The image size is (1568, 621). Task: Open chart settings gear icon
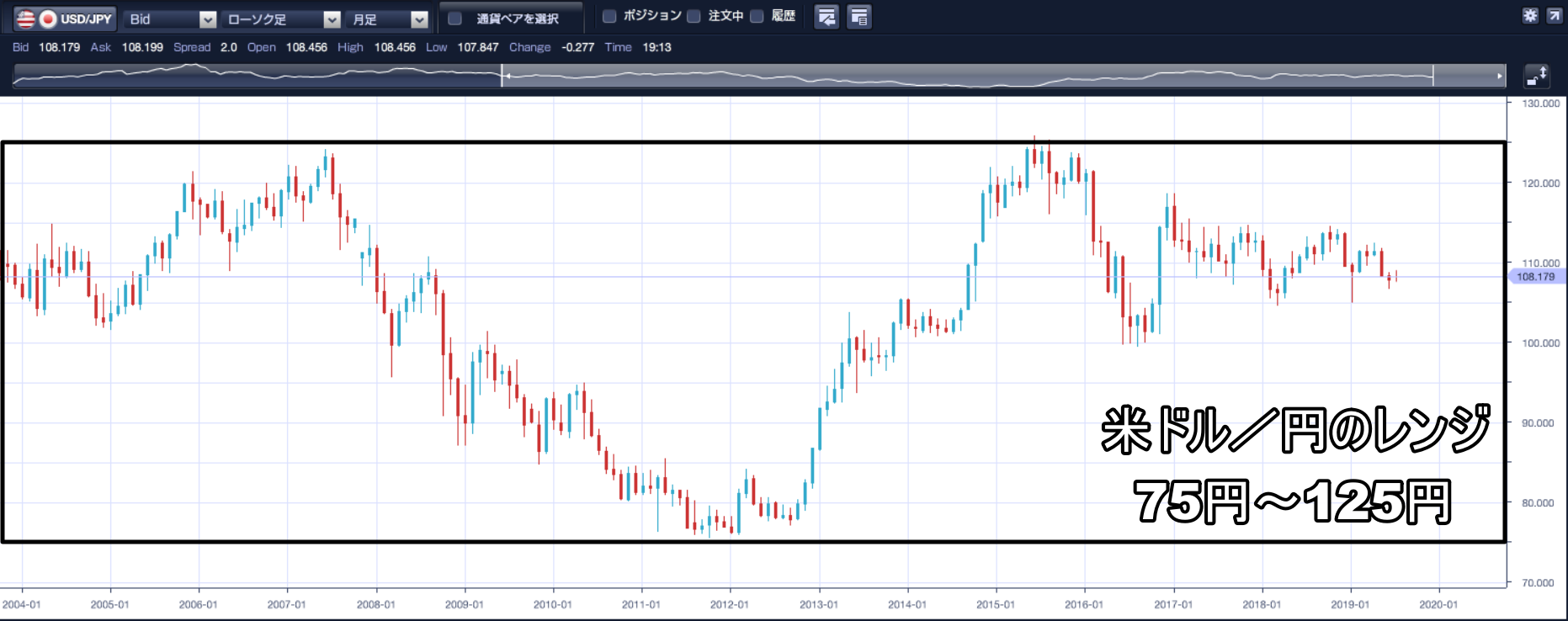[x=1530, y=15]
